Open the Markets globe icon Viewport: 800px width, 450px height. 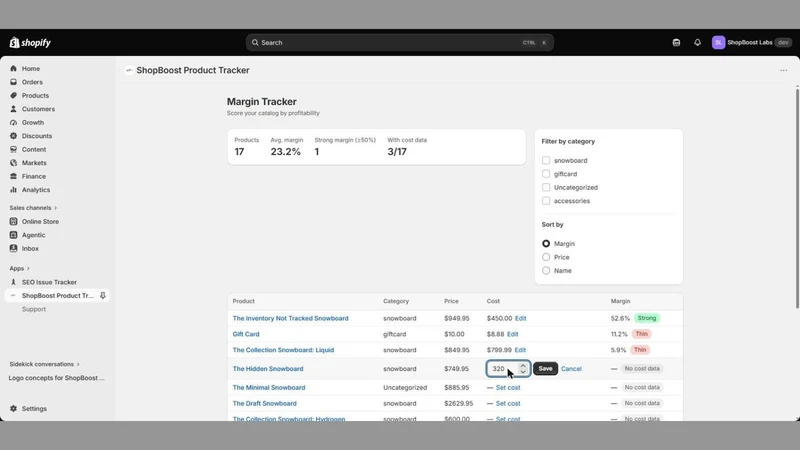13,163
